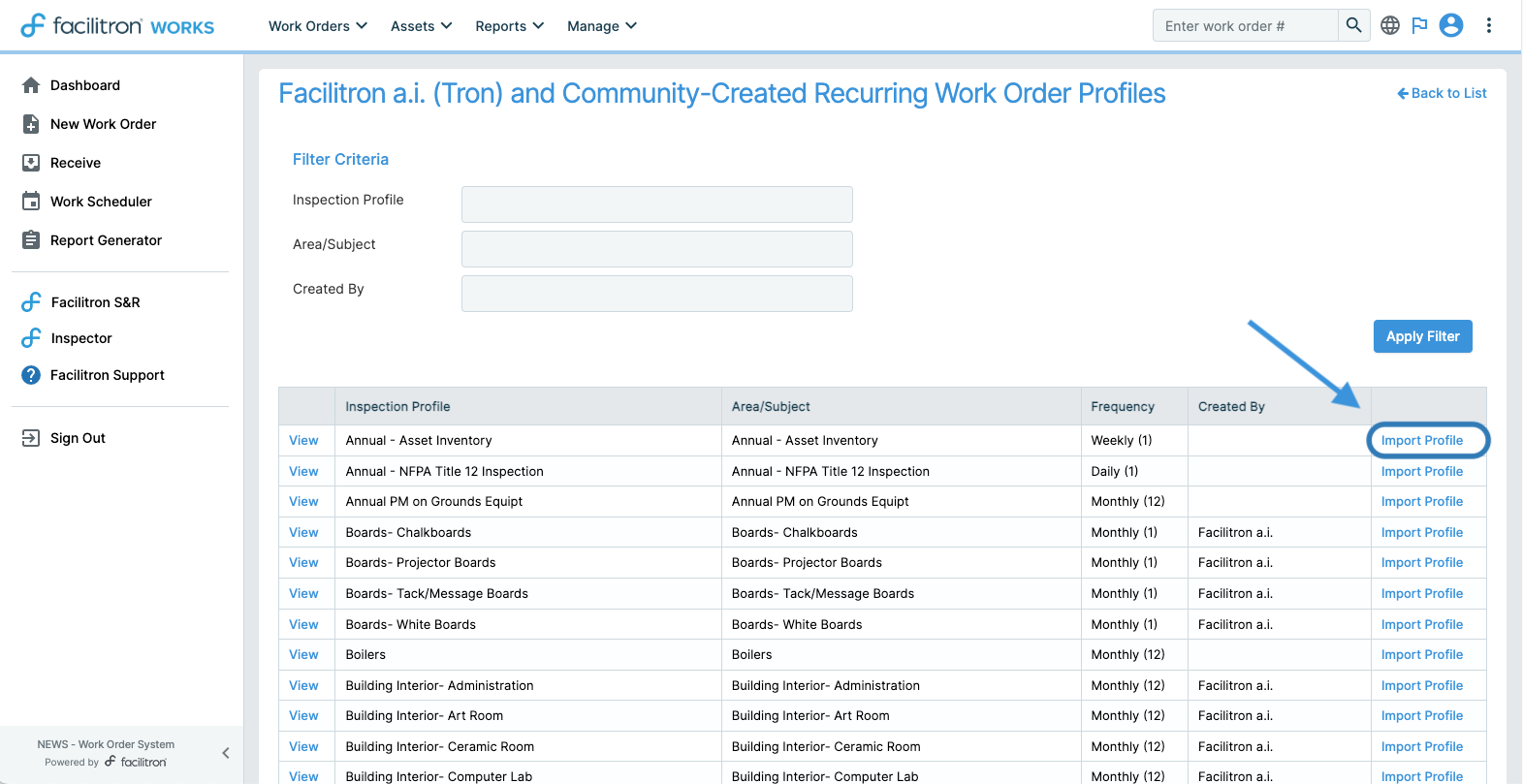Click the Inspector logo icon

(x=31, y=338)
